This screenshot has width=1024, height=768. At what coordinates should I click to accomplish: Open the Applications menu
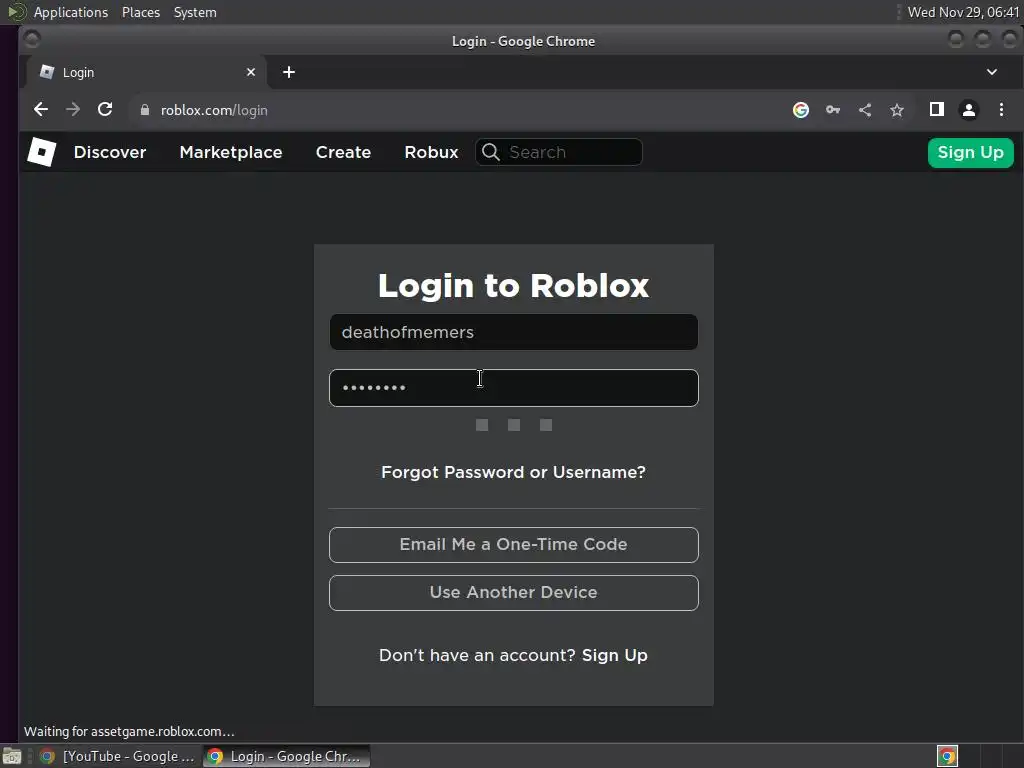tap(71, 12)
